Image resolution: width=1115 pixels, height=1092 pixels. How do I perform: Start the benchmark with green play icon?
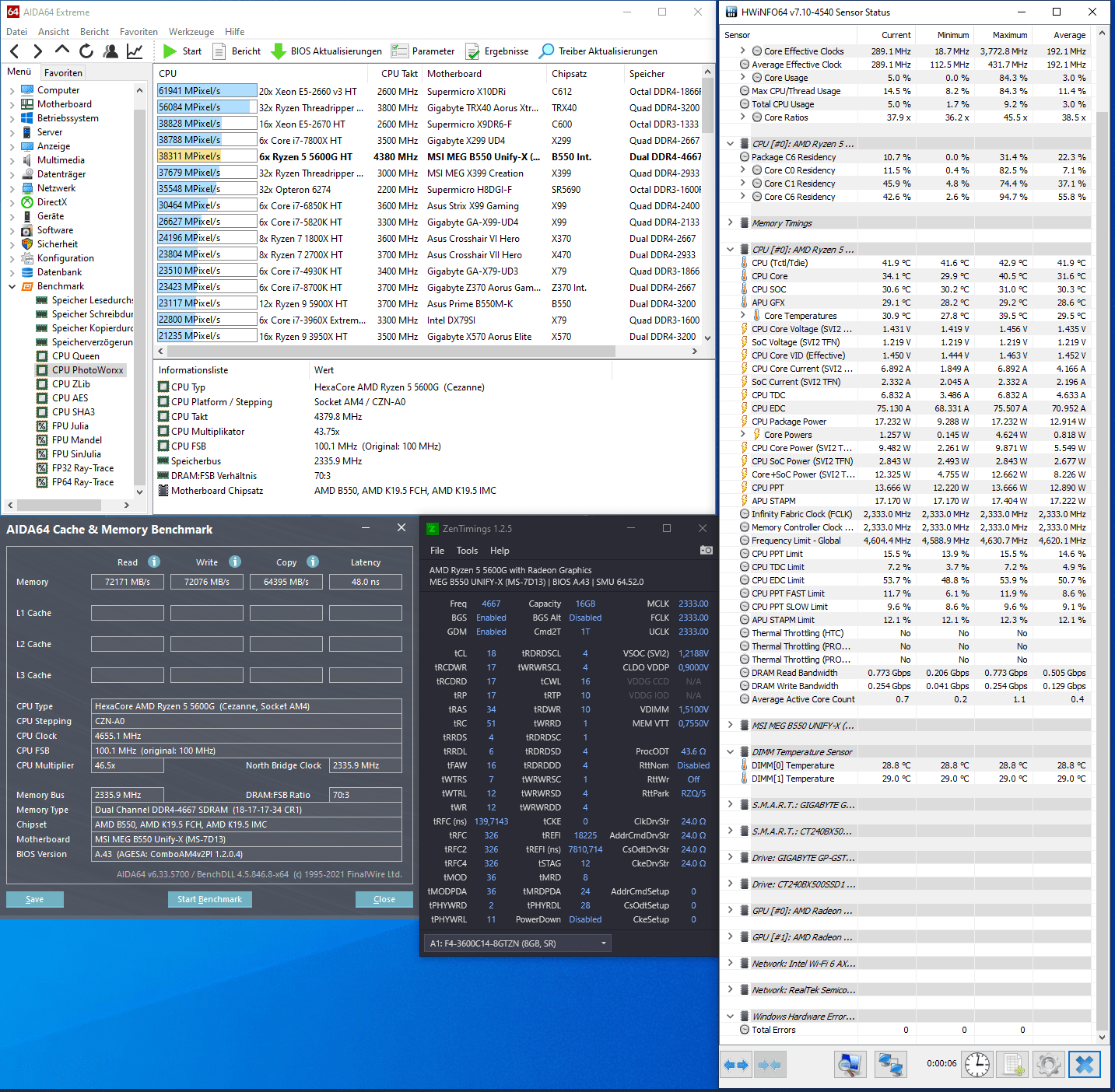click(170, 51)
